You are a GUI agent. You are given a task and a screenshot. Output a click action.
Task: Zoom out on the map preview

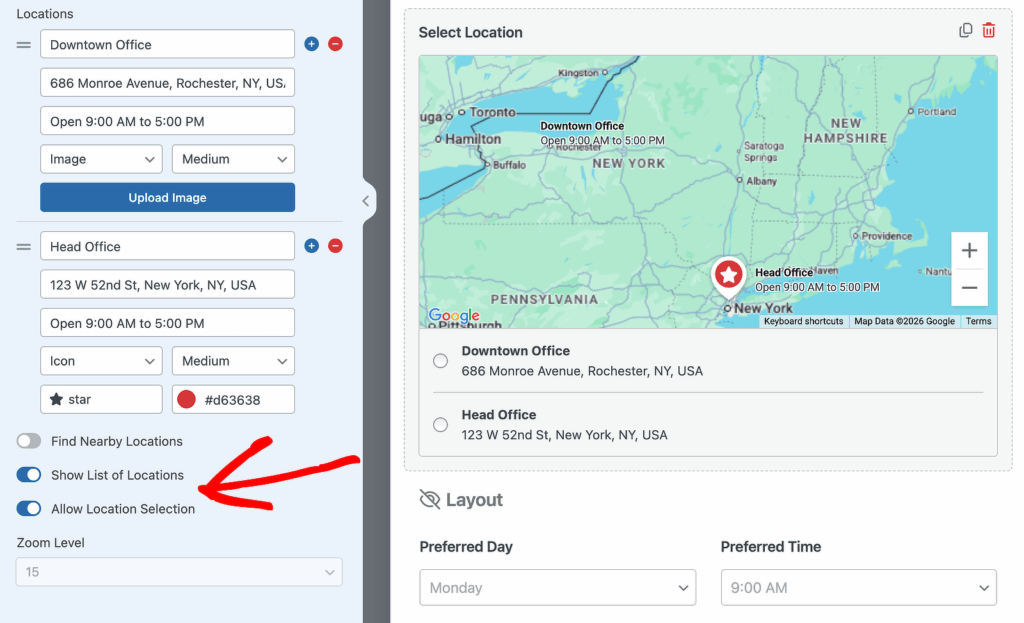click(969, 288)
